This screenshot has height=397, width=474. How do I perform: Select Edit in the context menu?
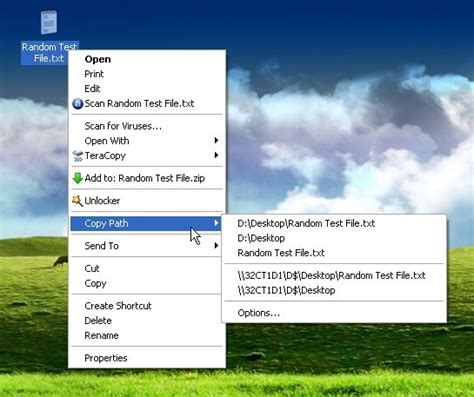point(147,89)
